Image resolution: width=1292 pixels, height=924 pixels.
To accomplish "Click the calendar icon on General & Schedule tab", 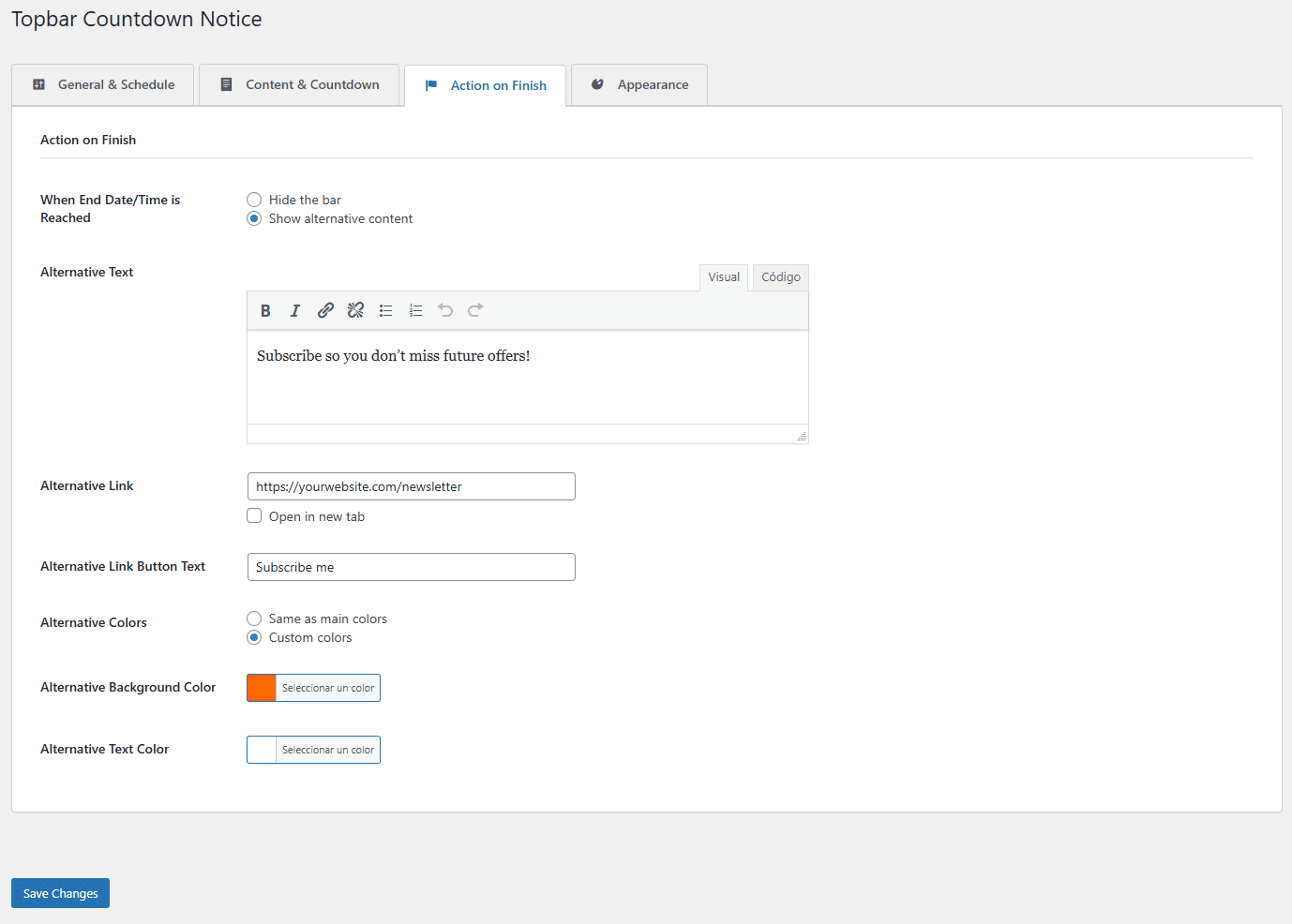I will [38, 84].
